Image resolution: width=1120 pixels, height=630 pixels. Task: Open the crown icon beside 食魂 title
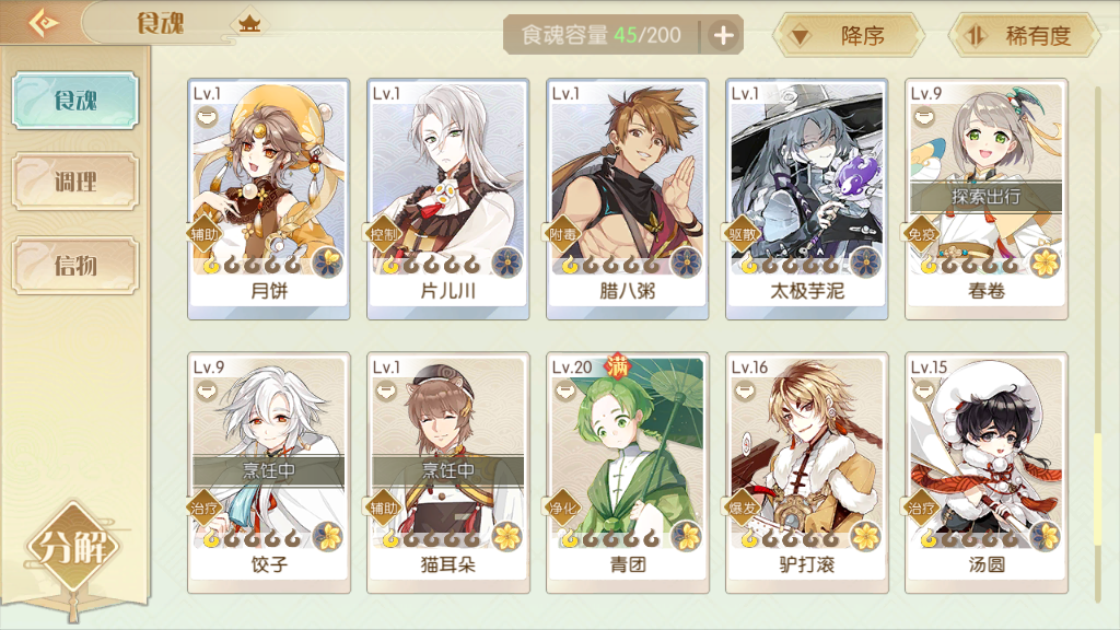[249, 24]
